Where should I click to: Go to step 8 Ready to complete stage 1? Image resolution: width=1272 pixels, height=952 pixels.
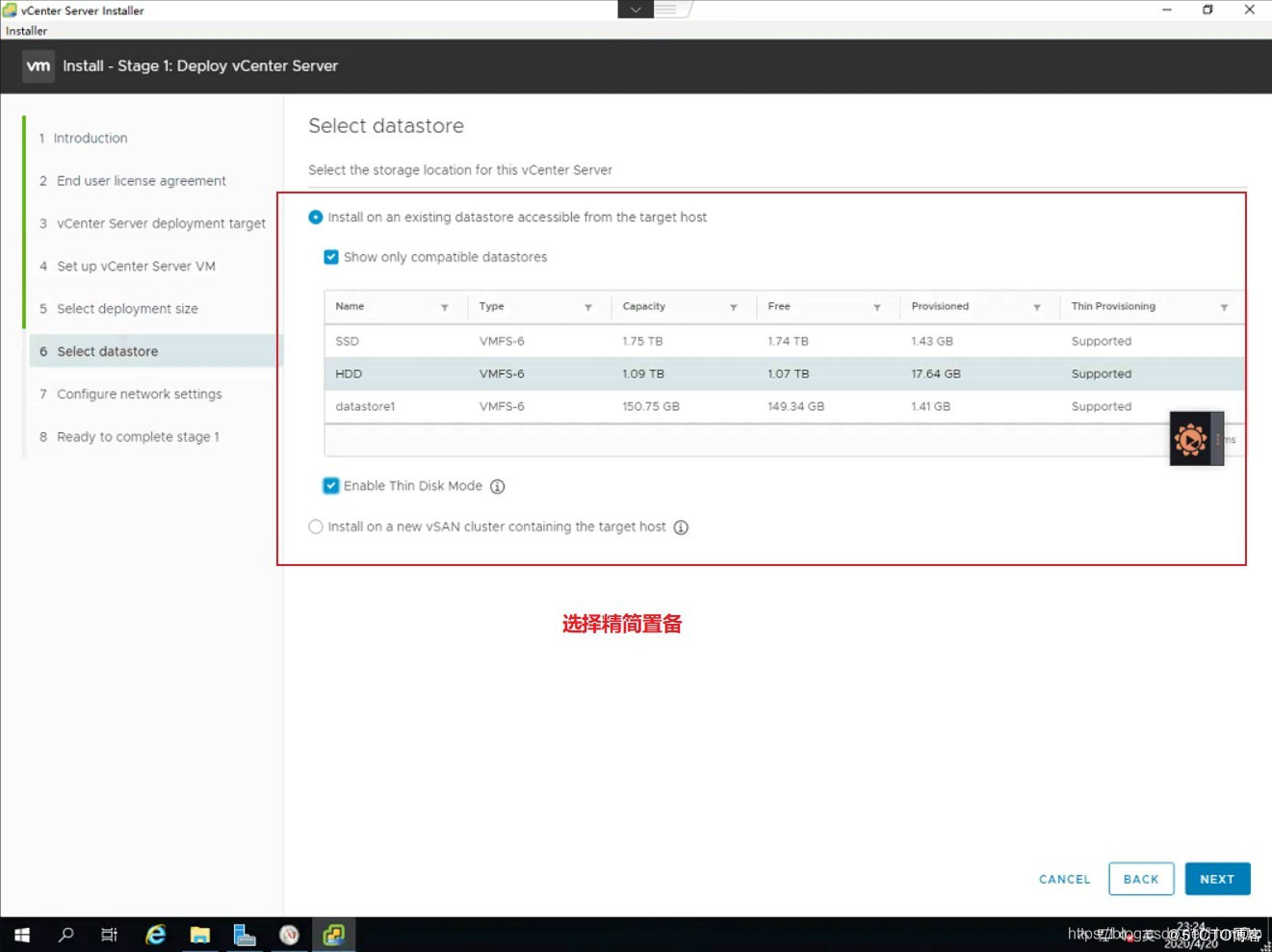tap(129, 437)
